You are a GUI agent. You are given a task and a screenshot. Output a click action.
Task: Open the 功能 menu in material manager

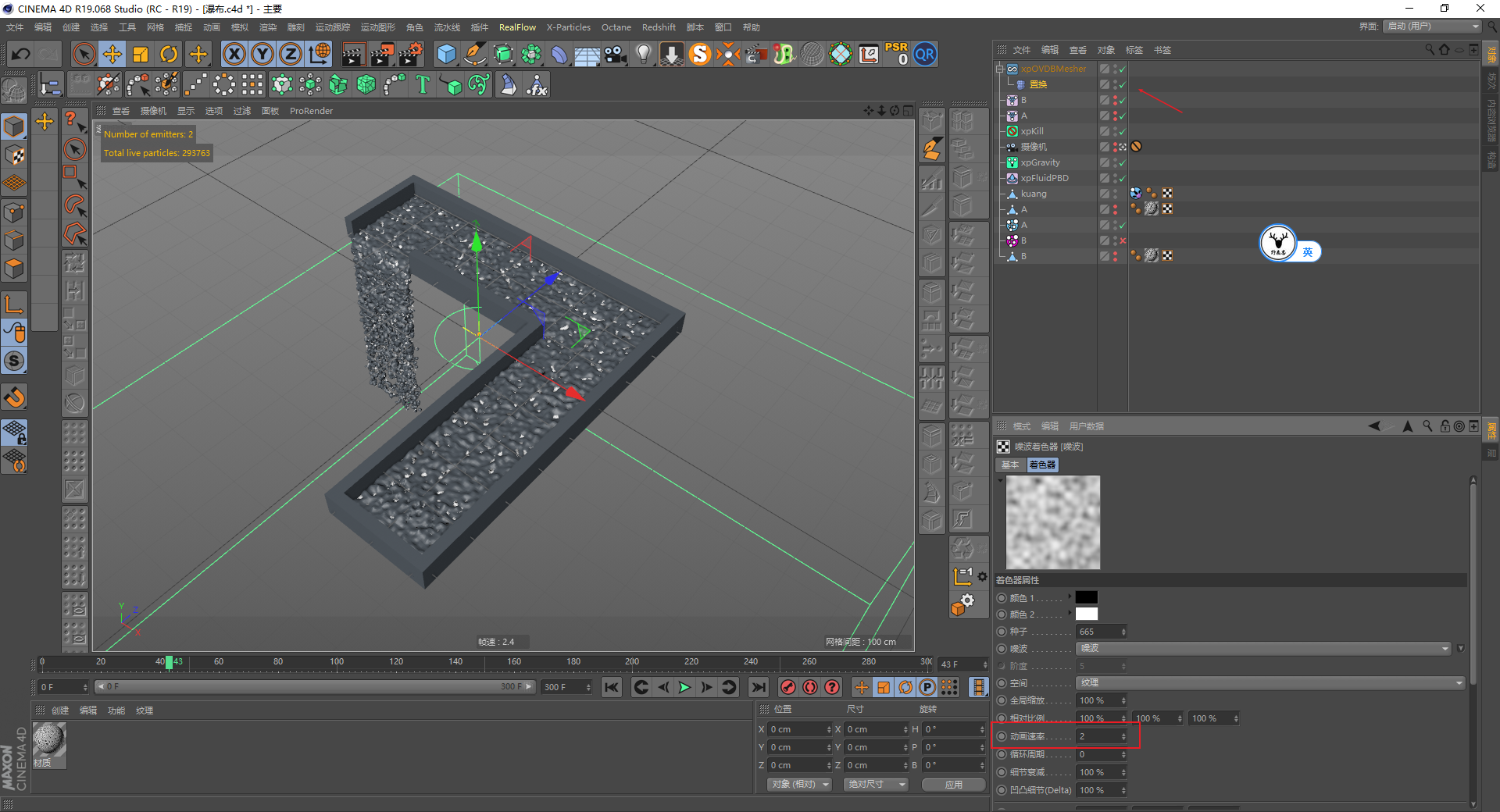pos(116,710)
